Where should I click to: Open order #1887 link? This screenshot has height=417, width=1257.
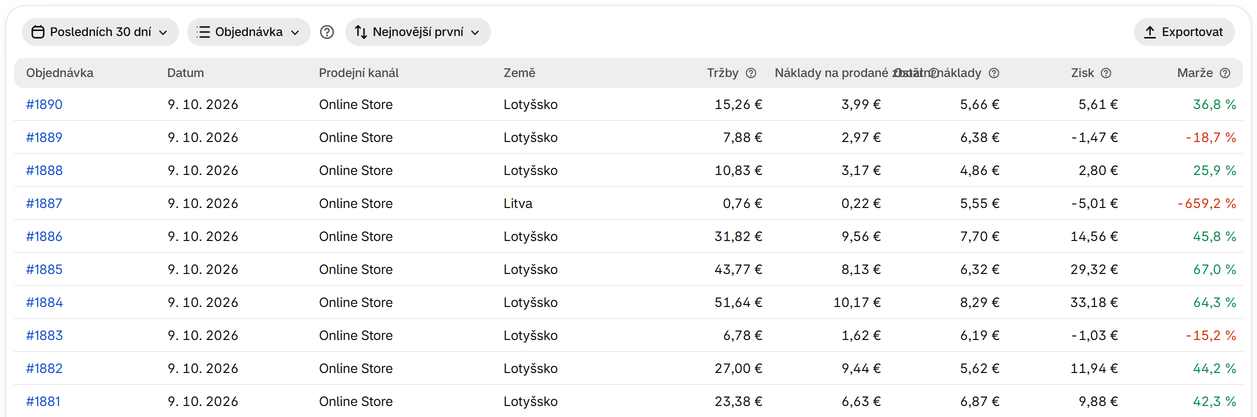coord(44,203)
